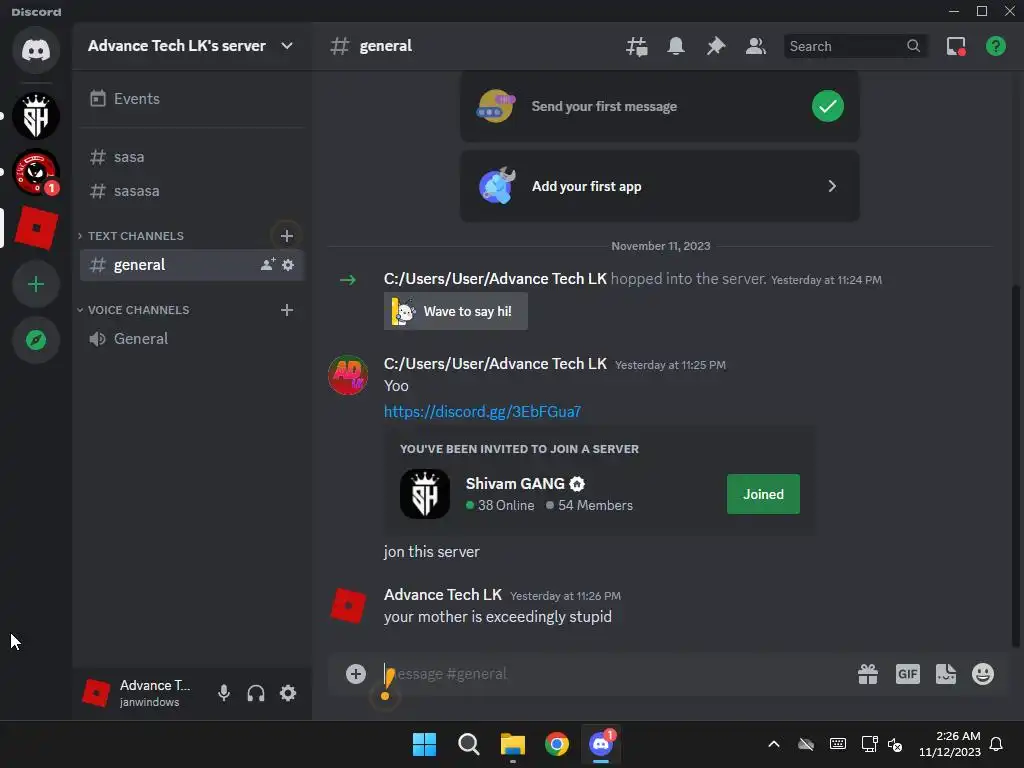Open GIF picker
This screenshot has height=768, width=1024.
(x=908, y=674)
